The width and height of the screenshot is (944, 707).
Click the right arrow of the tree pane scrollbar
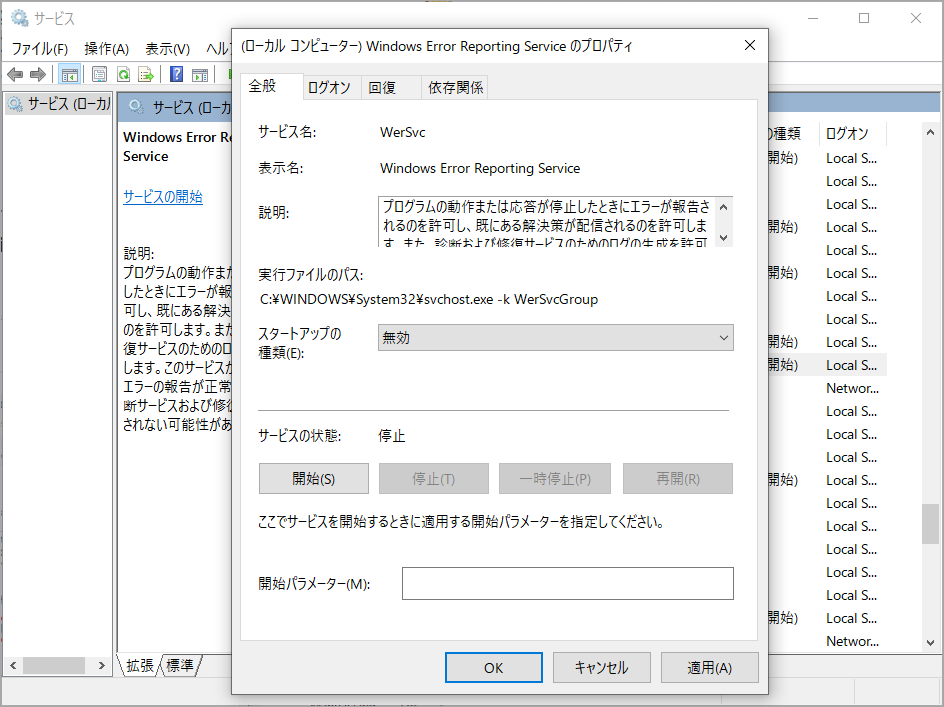coord(102,665)
